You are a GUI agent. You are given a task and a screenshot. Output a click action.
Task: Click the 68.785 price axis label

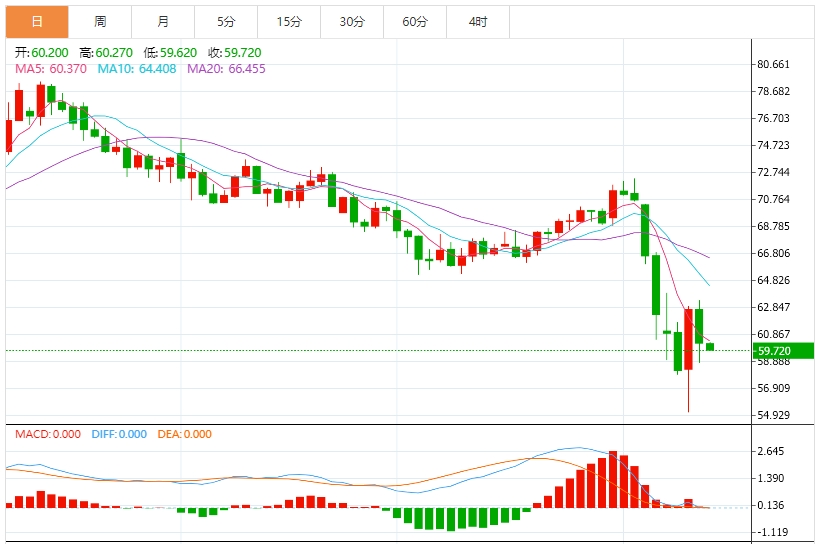click(773, 226)
